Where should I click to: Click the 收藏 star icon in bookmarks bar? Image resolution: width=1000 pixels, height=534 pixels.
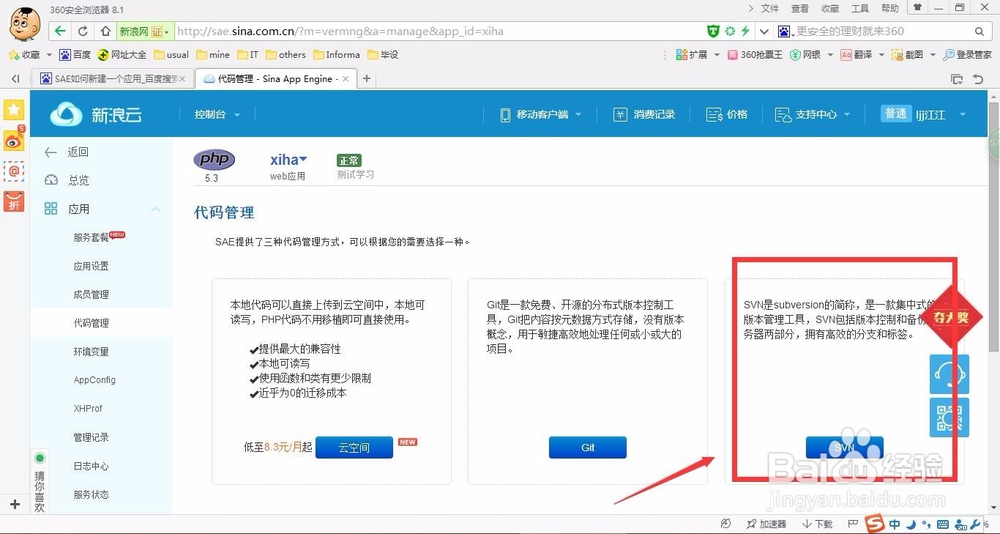coord(14,55)
